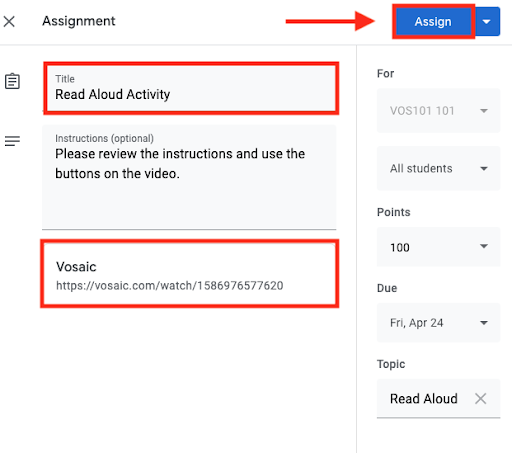Expand the VOS101 101 class dropdown

(438, 111)
